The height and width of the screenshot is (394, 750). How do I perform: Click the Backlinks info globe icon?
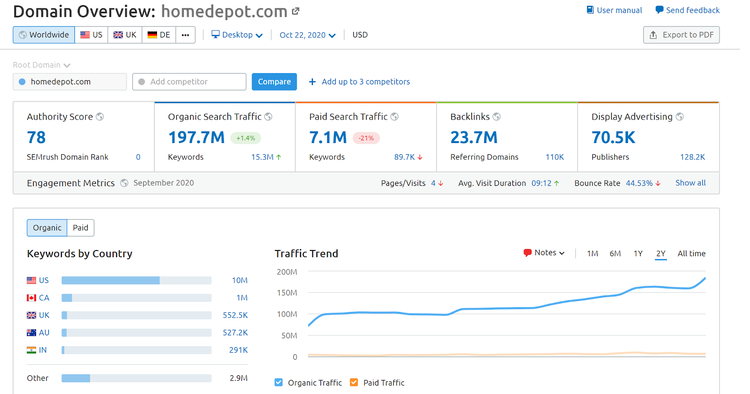(x=496, y=117)
